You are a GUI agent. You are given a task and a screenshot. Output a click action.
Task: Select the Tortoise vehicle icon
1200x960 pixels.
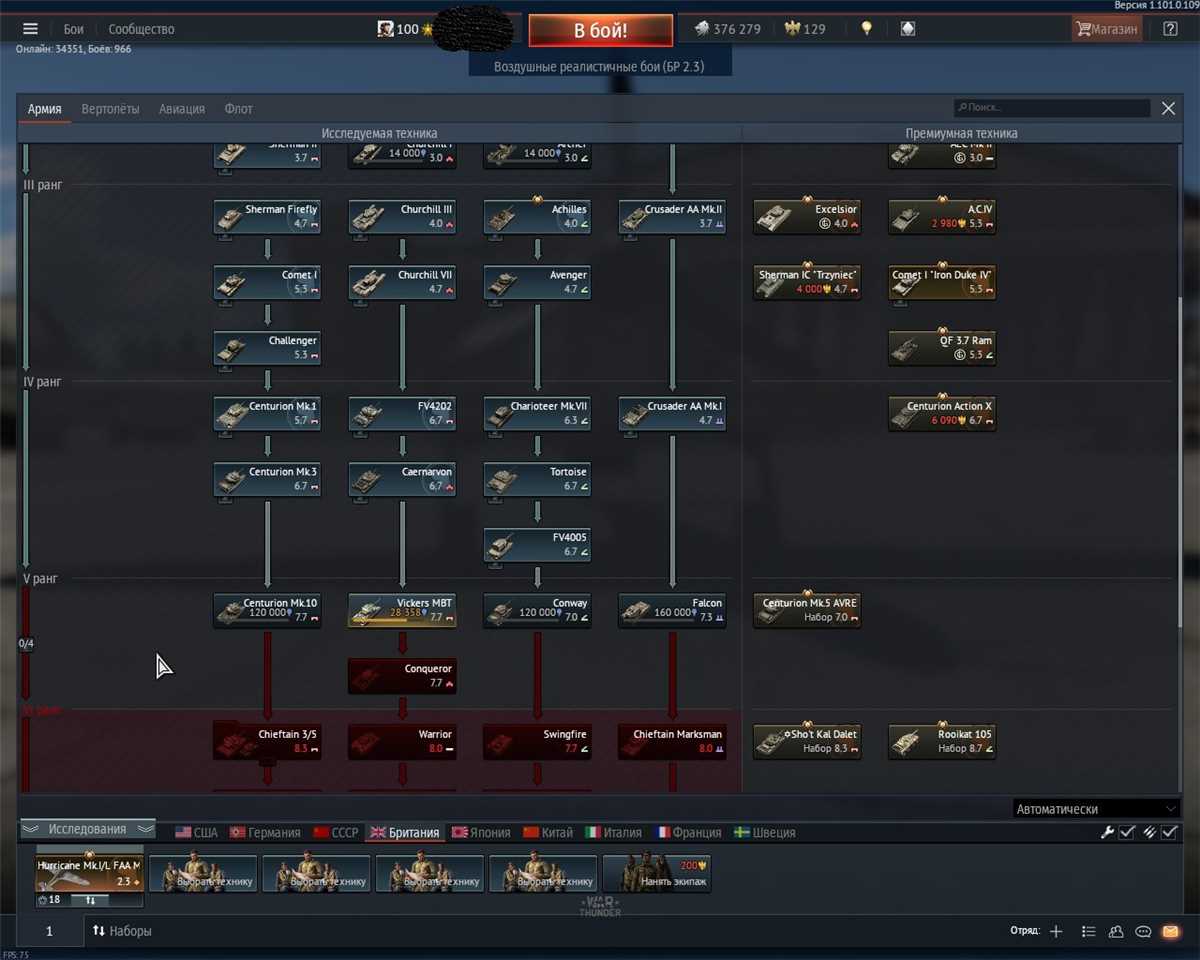coord(537,479)
